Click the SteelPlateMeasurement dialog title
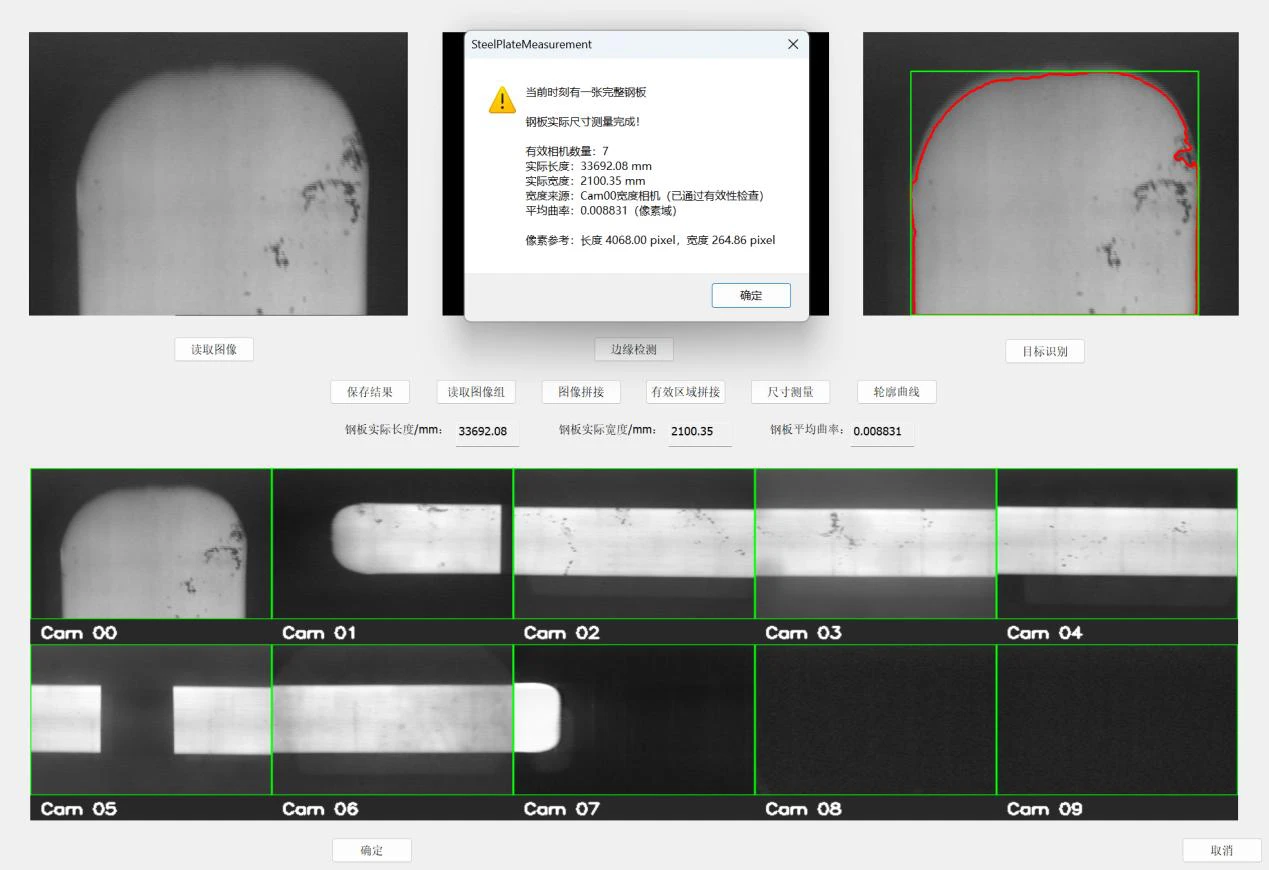The image size is (1269, 870). [x=531, y=44]
